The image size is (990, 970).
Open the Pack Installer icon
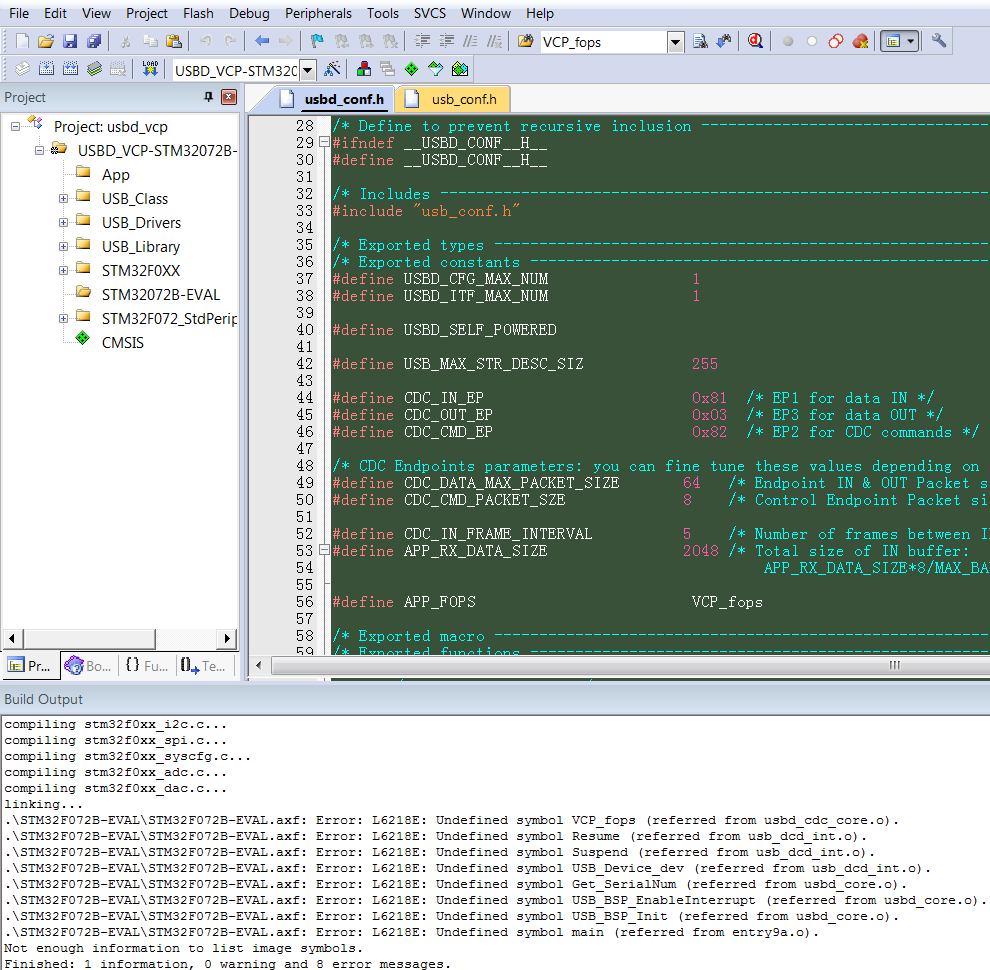tap(460, 69)
